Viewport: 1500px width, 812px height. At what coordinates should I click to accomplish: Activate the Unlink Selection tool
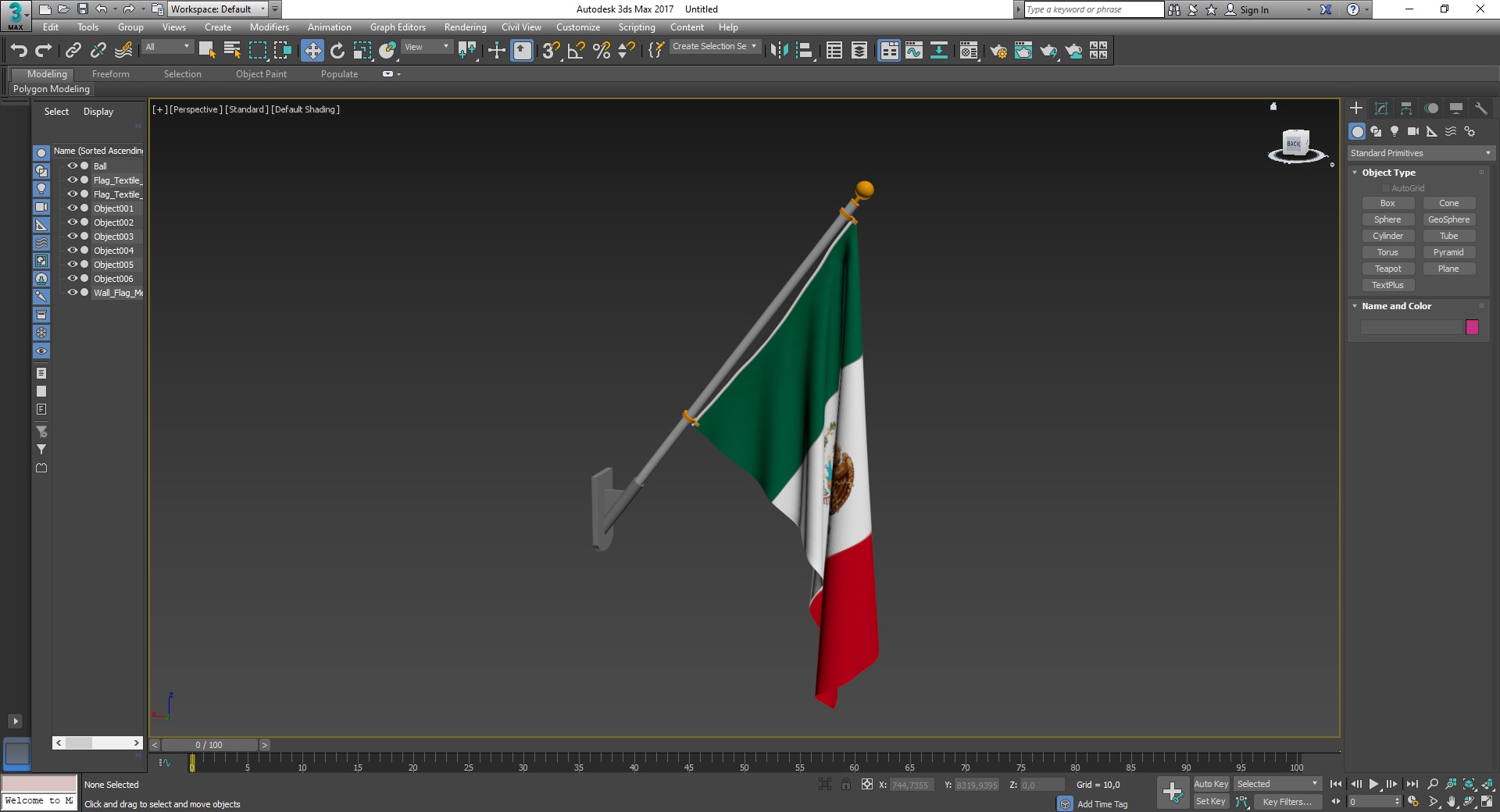98,51
